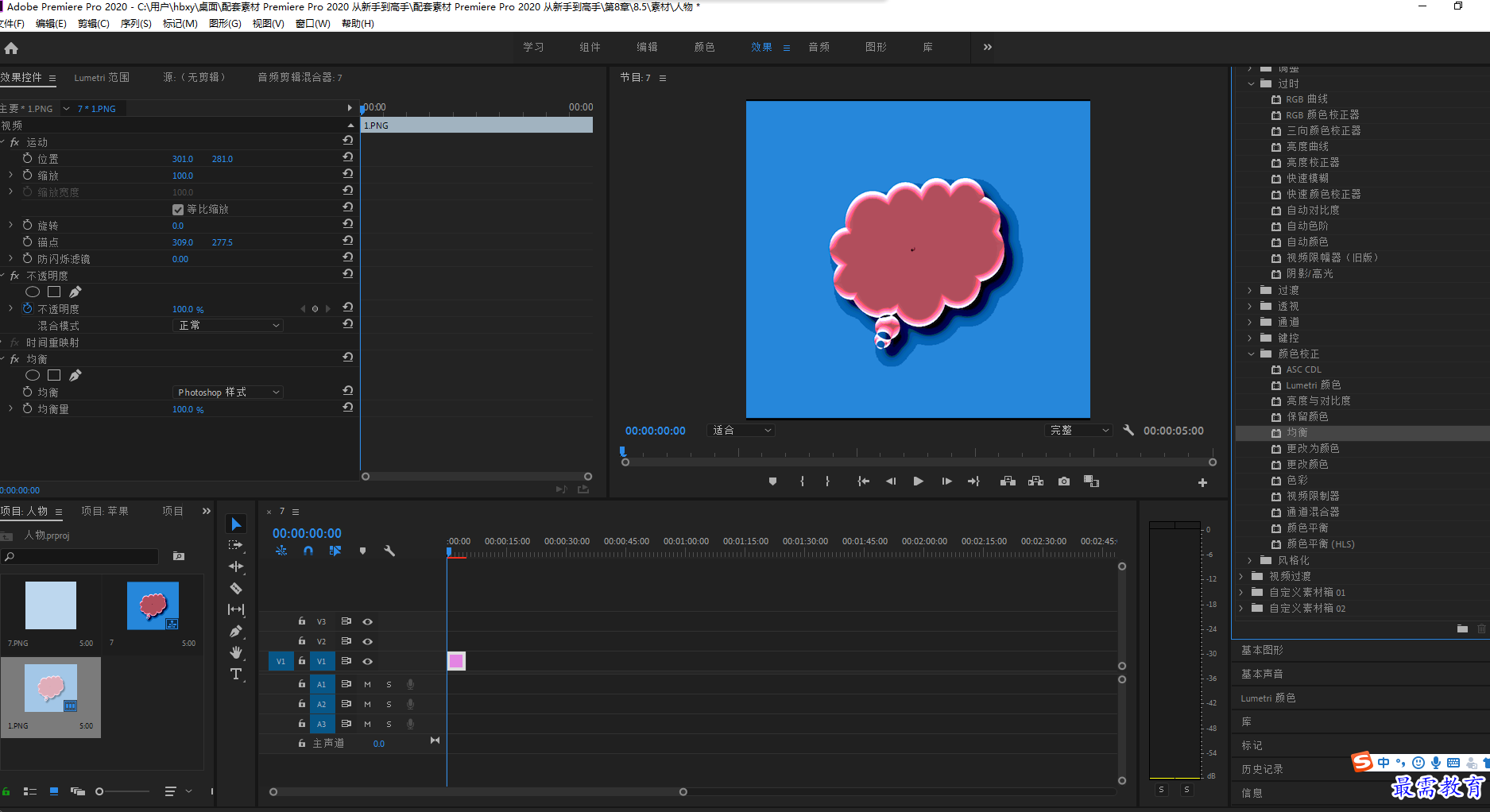The width and height of the screenshot is (1490, 812).
Task: Solo audio track A2
Action: 389,704
